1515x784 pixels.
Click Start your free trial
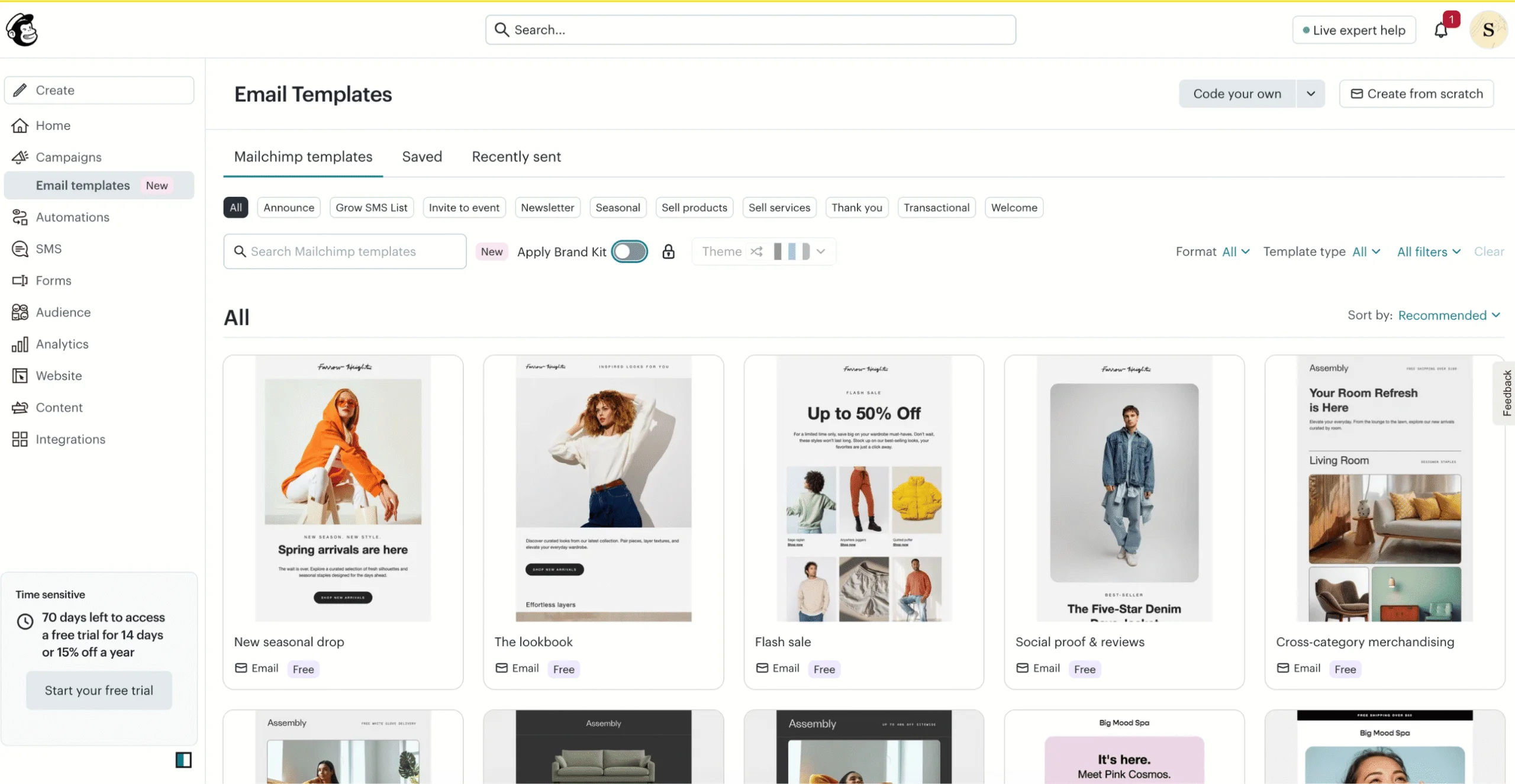pyautogui.click(x=99, y=691)
